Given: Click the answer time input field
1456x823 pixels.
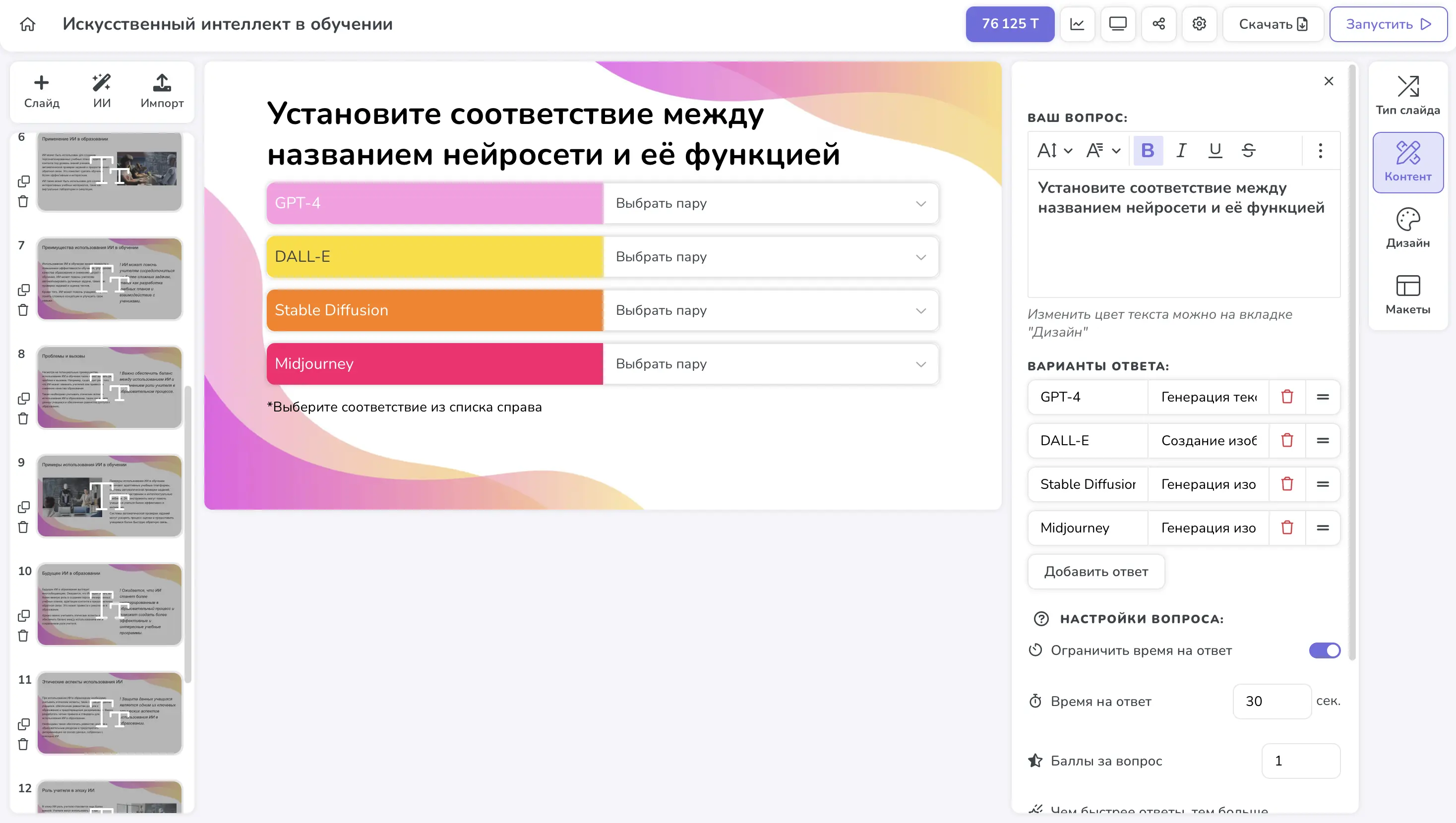Looking at the screenshot, I should [1271, 701].
